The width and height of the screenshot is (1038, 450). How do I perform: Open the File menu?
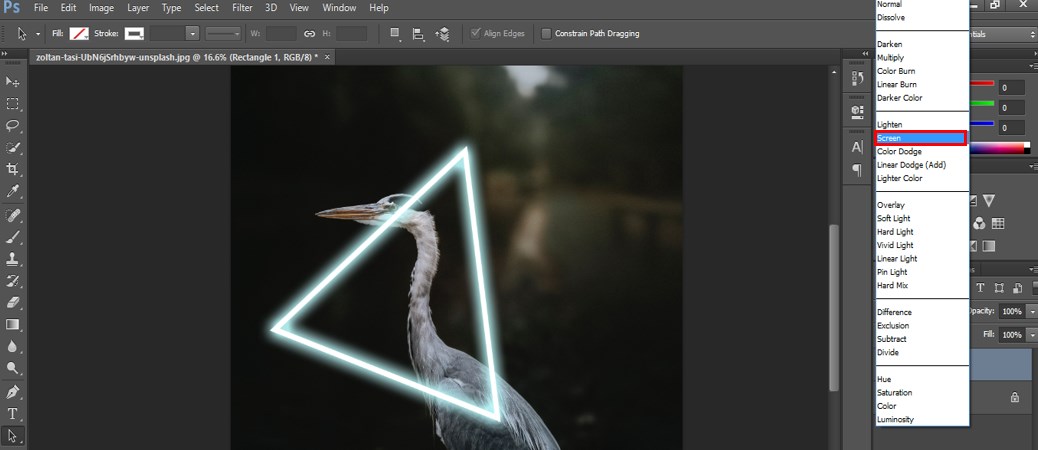40,8
